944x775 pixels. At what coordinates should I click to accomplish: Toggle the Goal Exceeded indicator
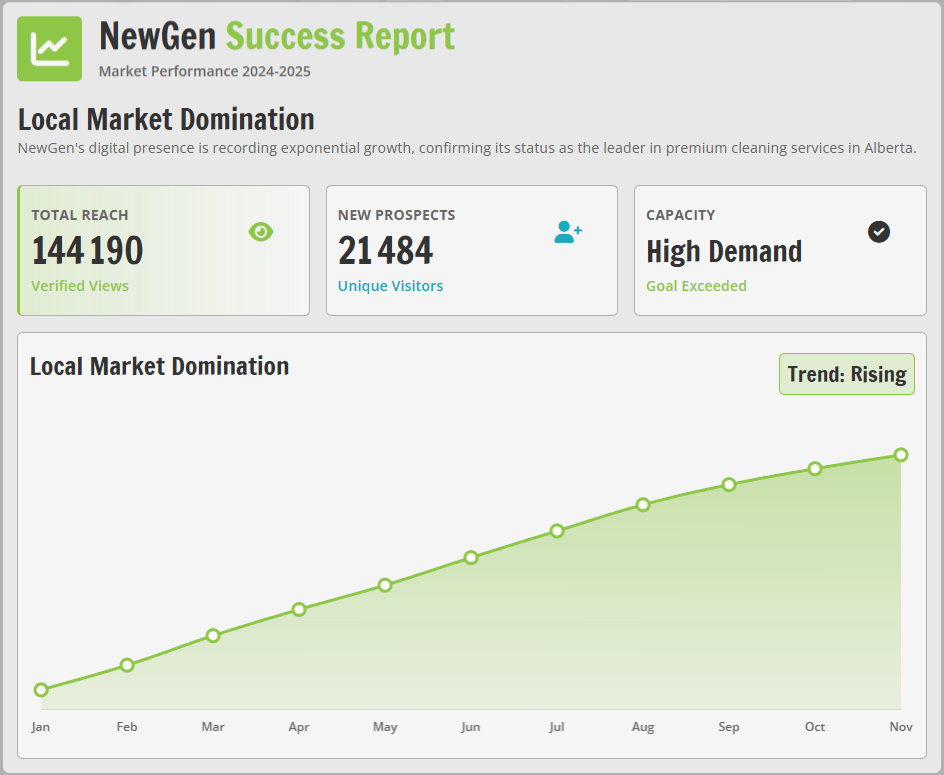[x=696, y=286]
